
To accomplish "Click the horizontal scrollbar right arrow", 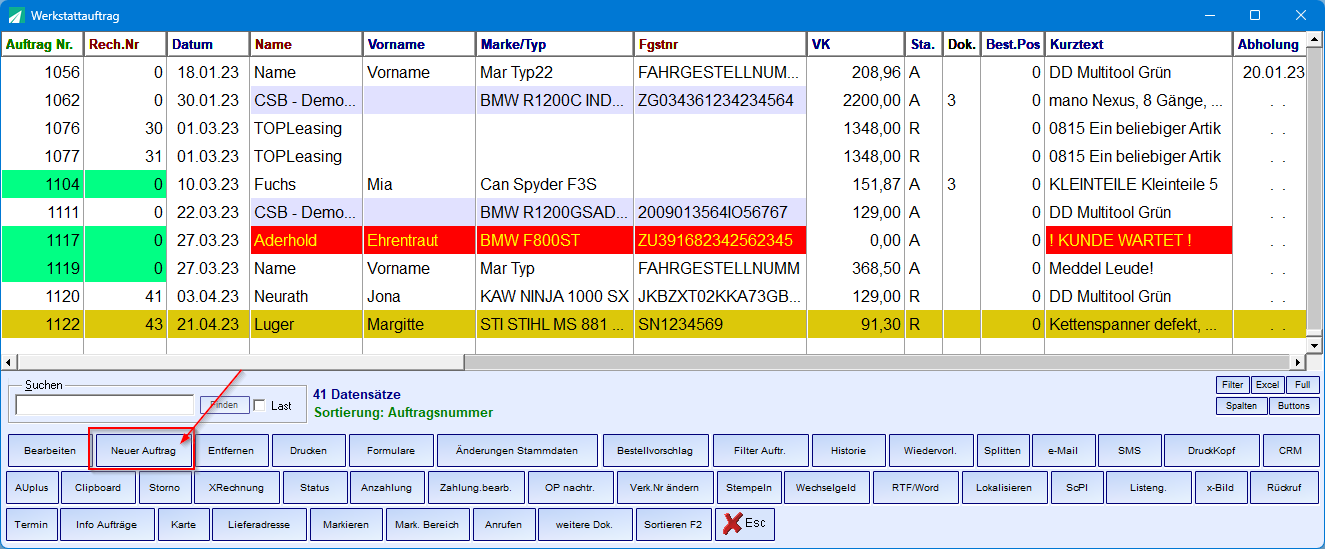I will pyautogui.click(x=1299, y=362).
